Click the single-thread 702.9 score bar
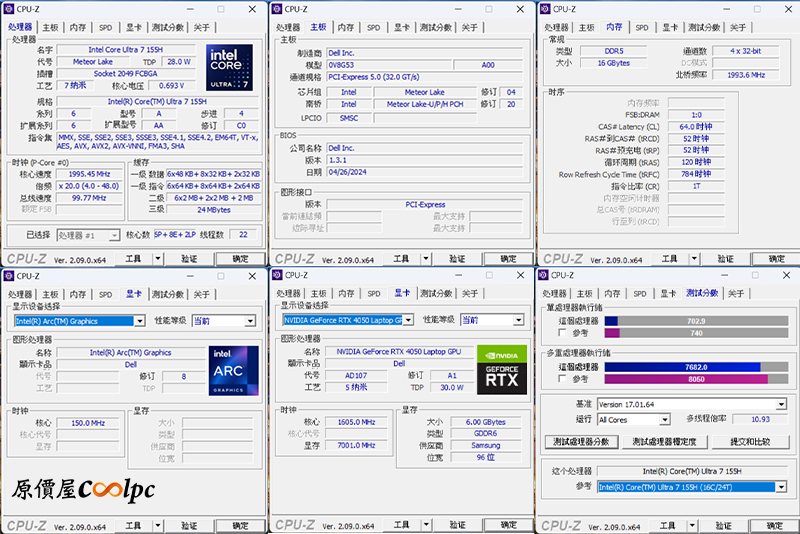This screenshot has height=534, width=800. click(696, 321)
